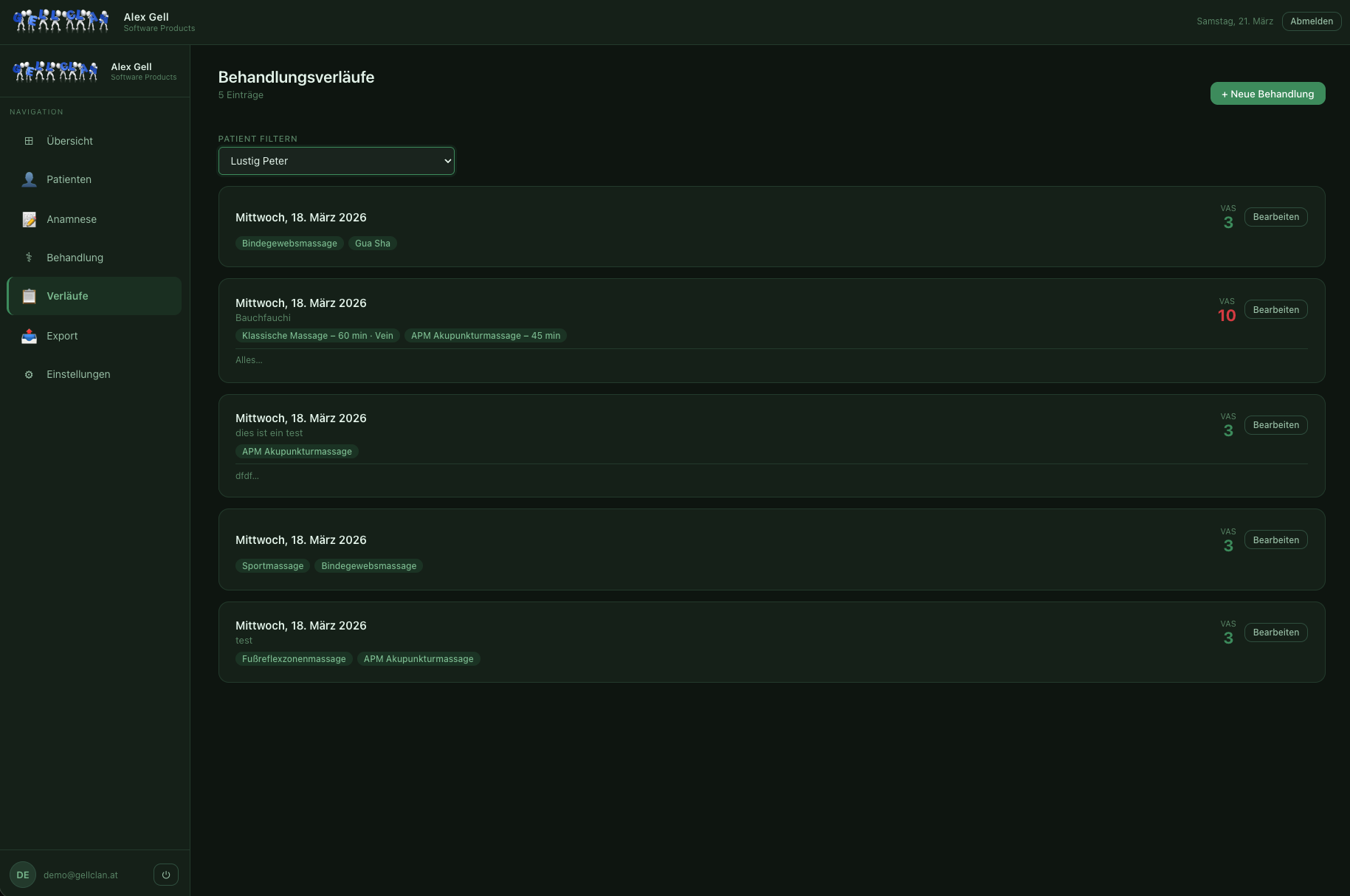
Task: Click the Alex Gell logo in the top header
Action: 62,21
